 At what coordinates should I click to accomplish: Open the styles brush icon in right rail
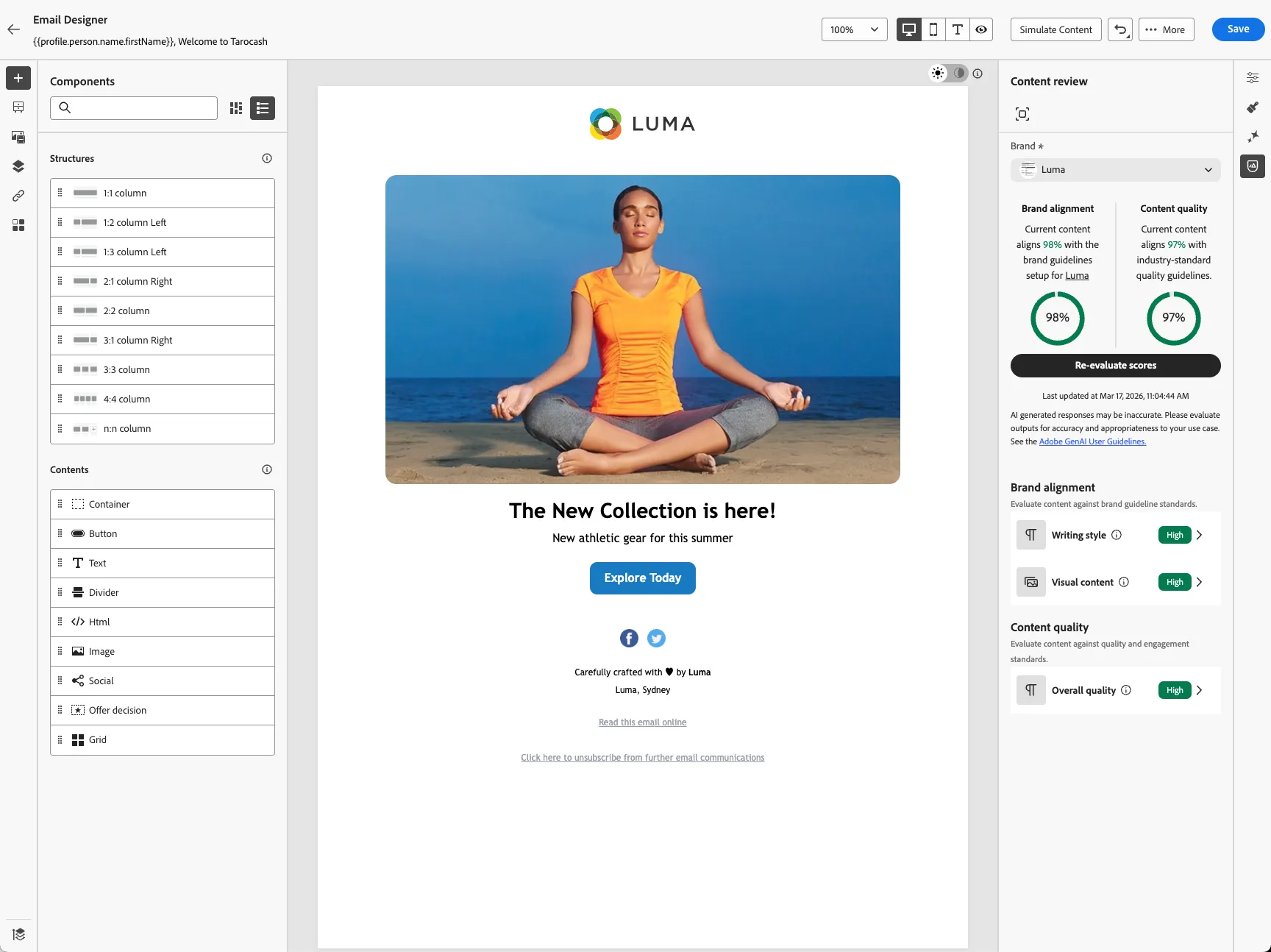coord(1253,107)
